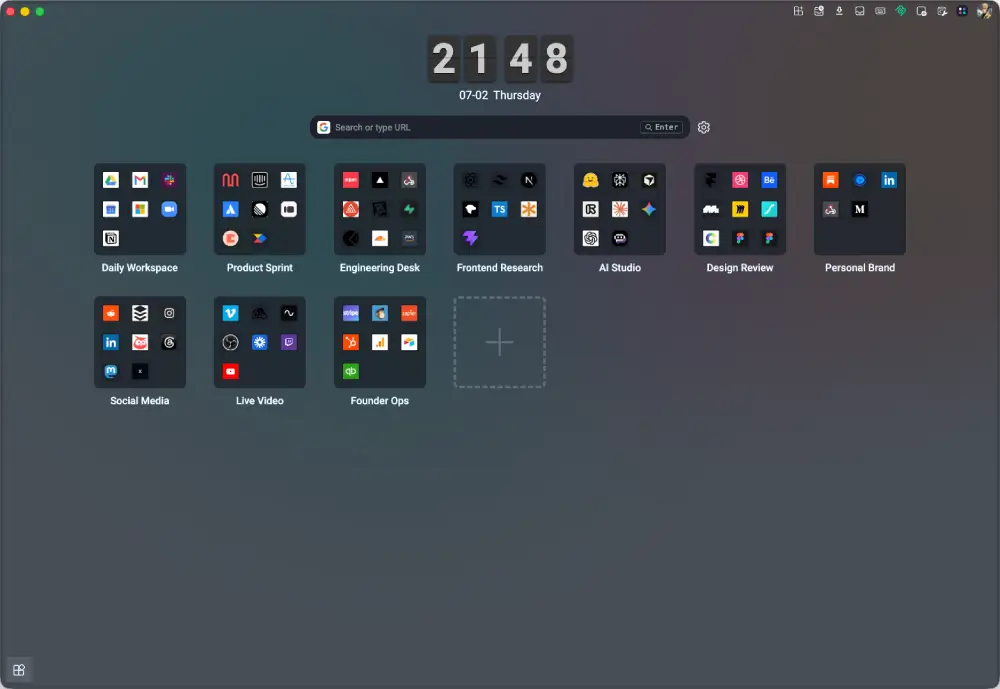
Task: Open Behance in Design Review
Action: [769, 180]
